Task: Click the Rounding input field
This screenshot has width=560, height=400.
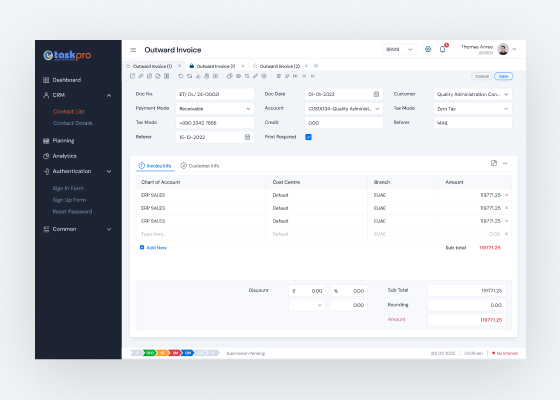Action: tap(467, 305)
